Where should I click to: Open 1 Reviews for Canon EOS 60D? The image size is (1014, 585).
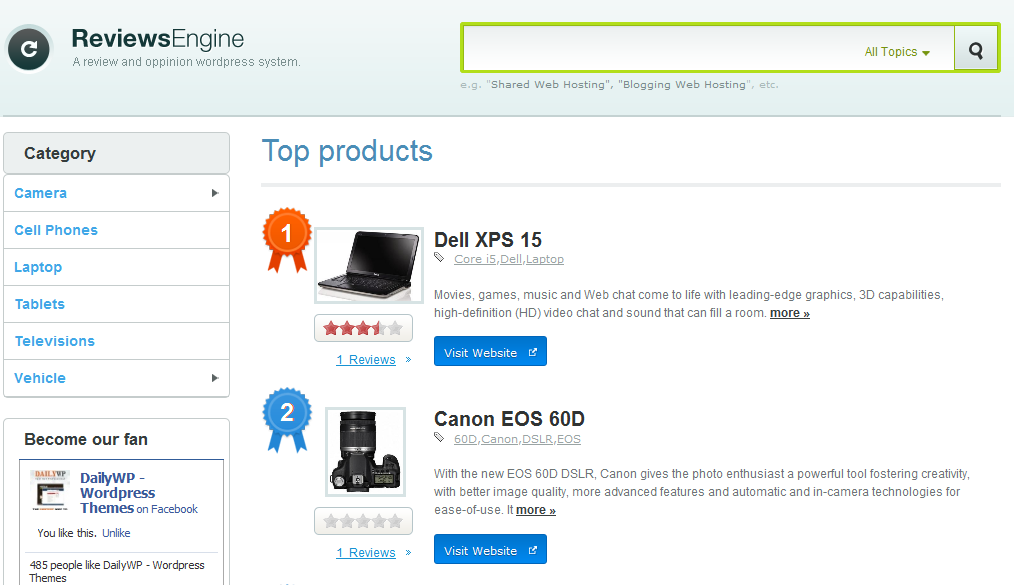coord(366,553)
